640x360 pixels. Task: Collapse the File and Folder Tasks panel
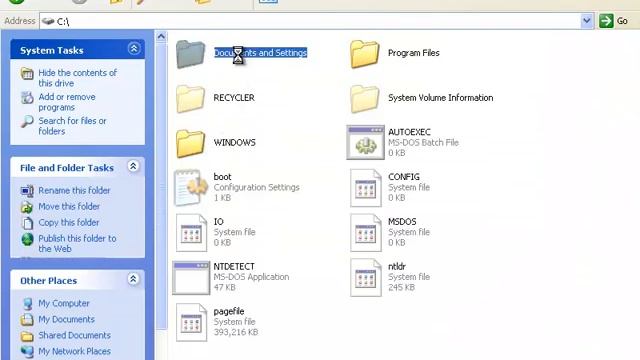pyautogui.click(x=133, y=167)
